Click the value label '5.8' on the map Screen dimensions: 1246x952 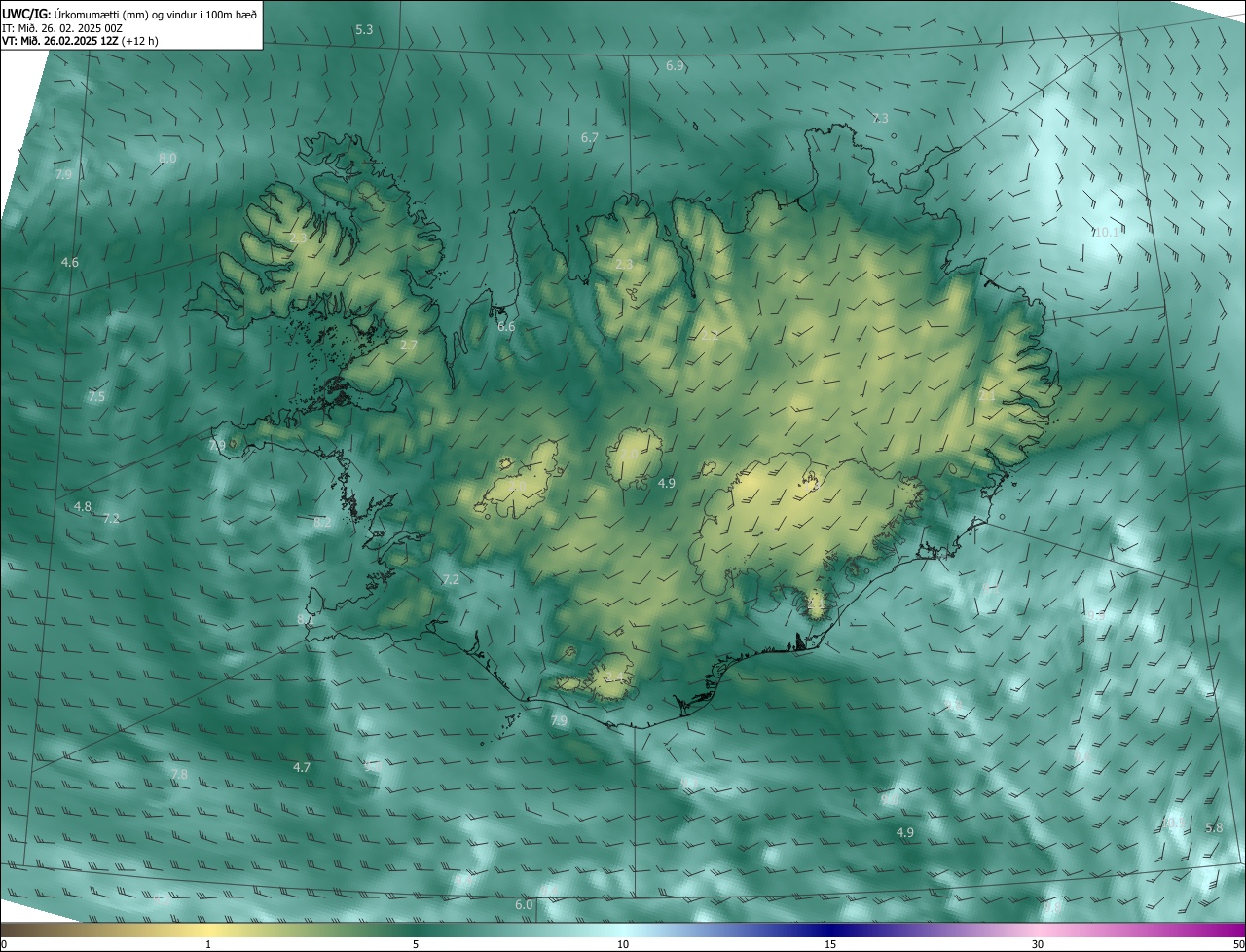click(x=1214, y=828)
